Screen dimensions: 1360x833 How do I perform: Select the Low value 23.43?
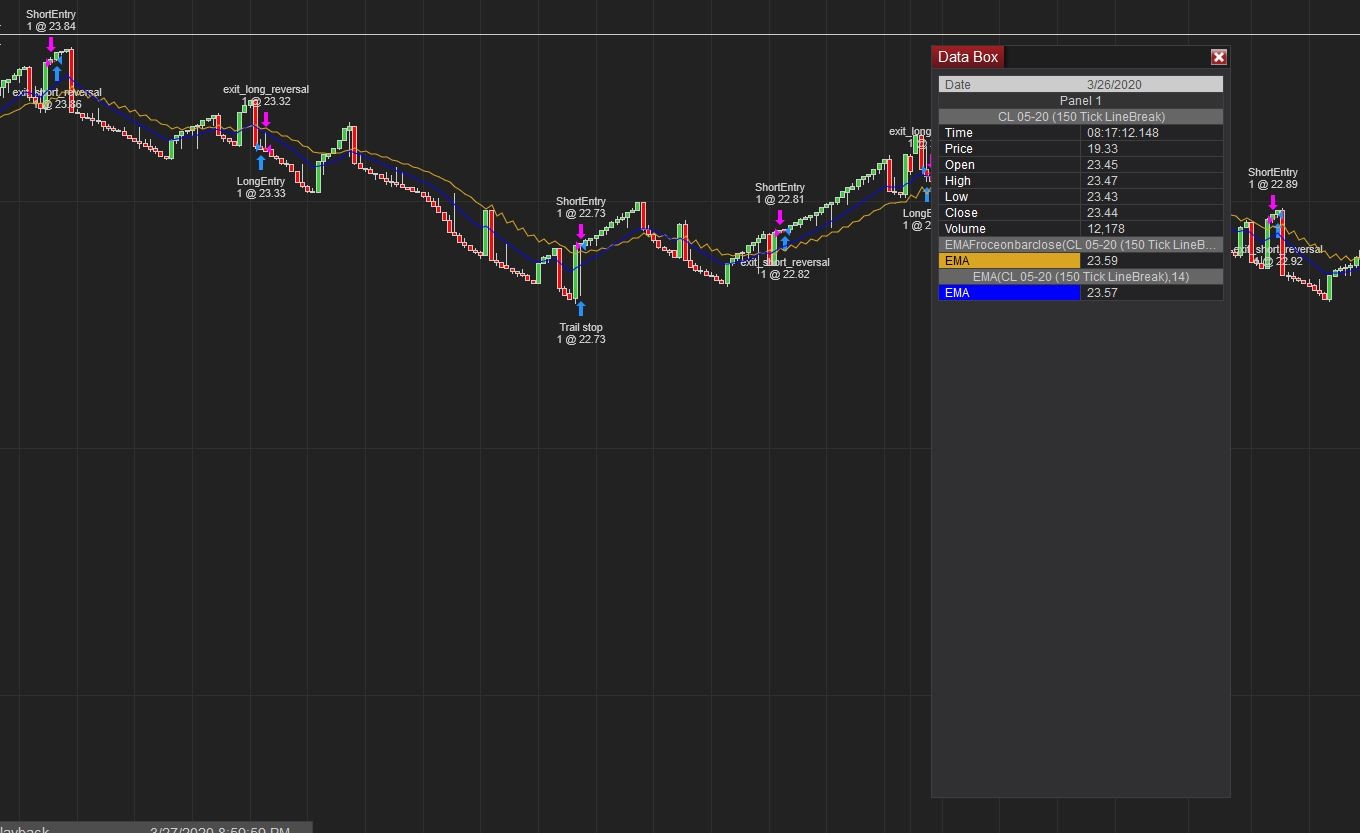pos(1102,197)
